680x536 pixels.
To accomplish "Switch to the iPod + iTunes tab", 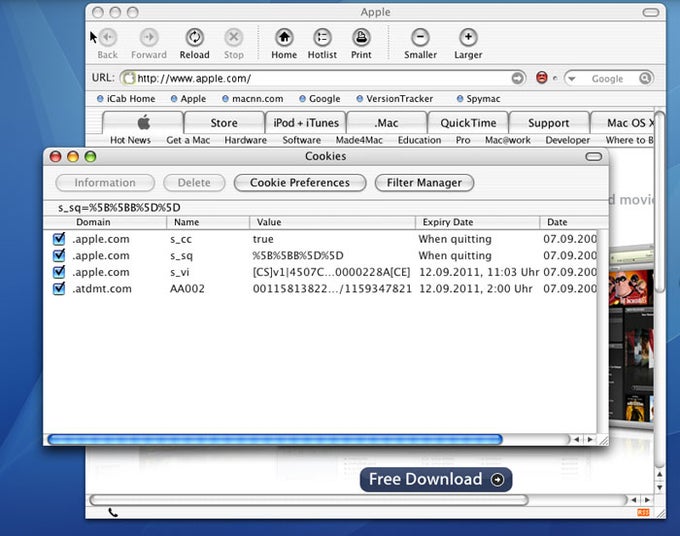I will 306,123.
